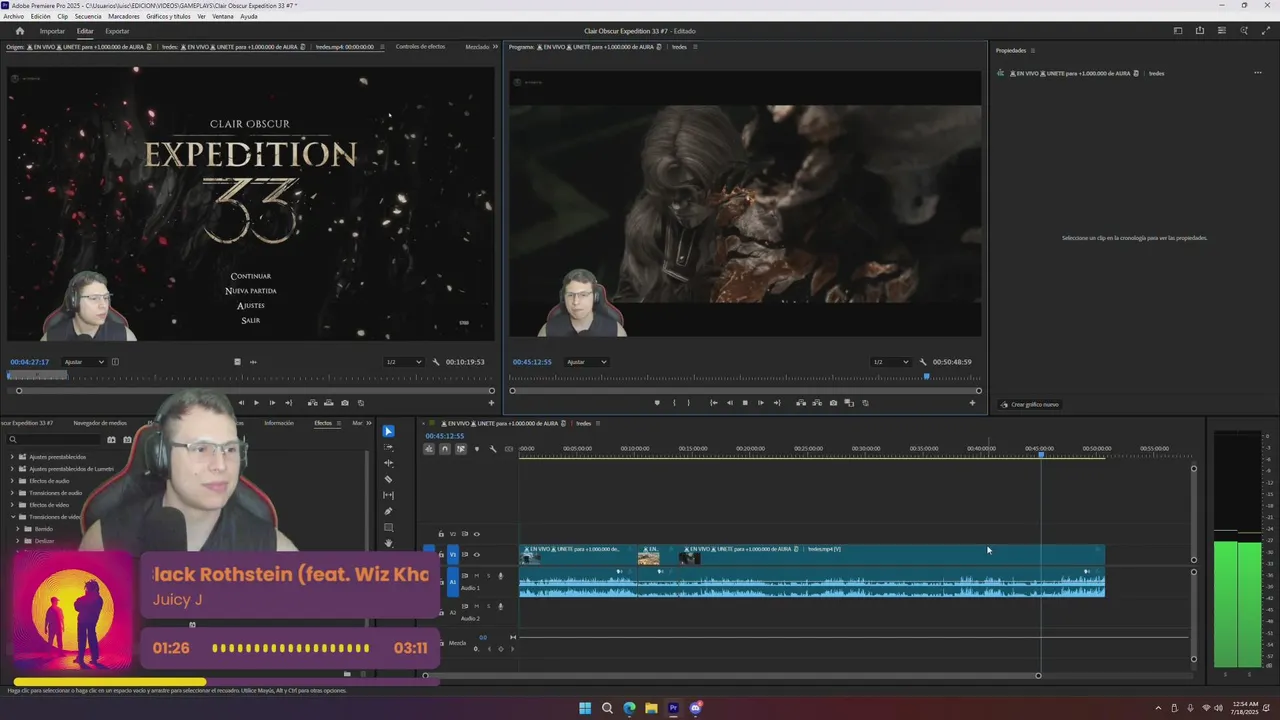Expand Efectos de audio folder
Viewport: 1280px width, 720px height.
click(x=13, y=481)
